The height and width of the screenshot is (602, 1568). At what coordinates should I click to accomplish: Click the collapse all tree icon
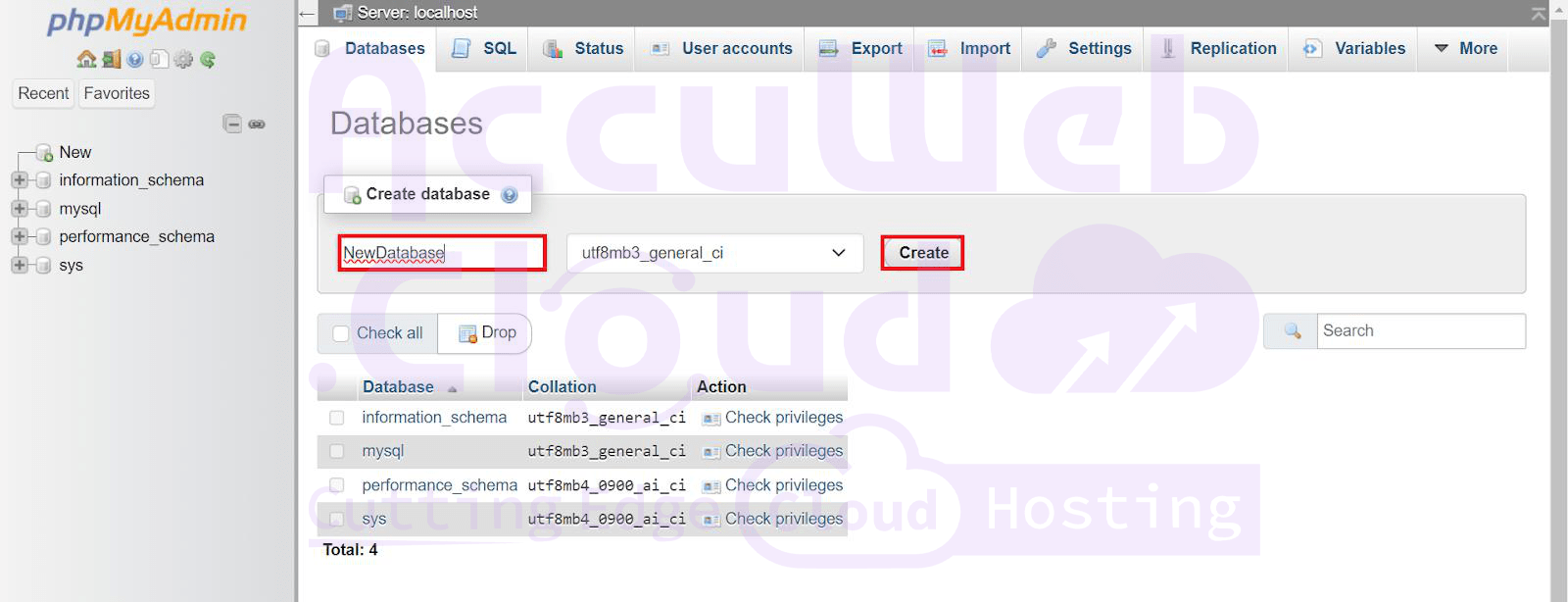click(x=232, y=124)
